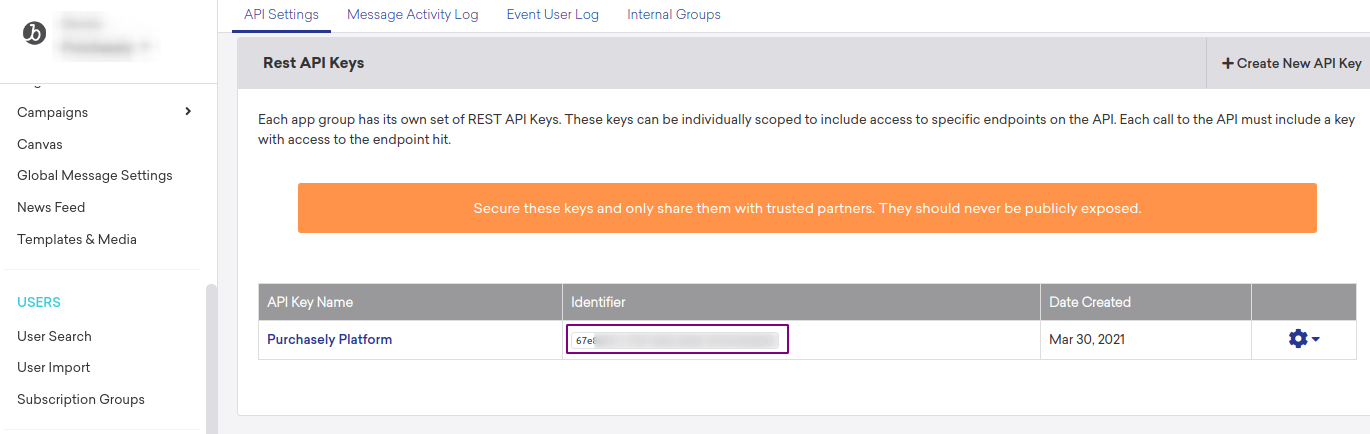Open User Search under Users
The width and height of the screenshot is (1370, 434).
(x=54, y=336)
